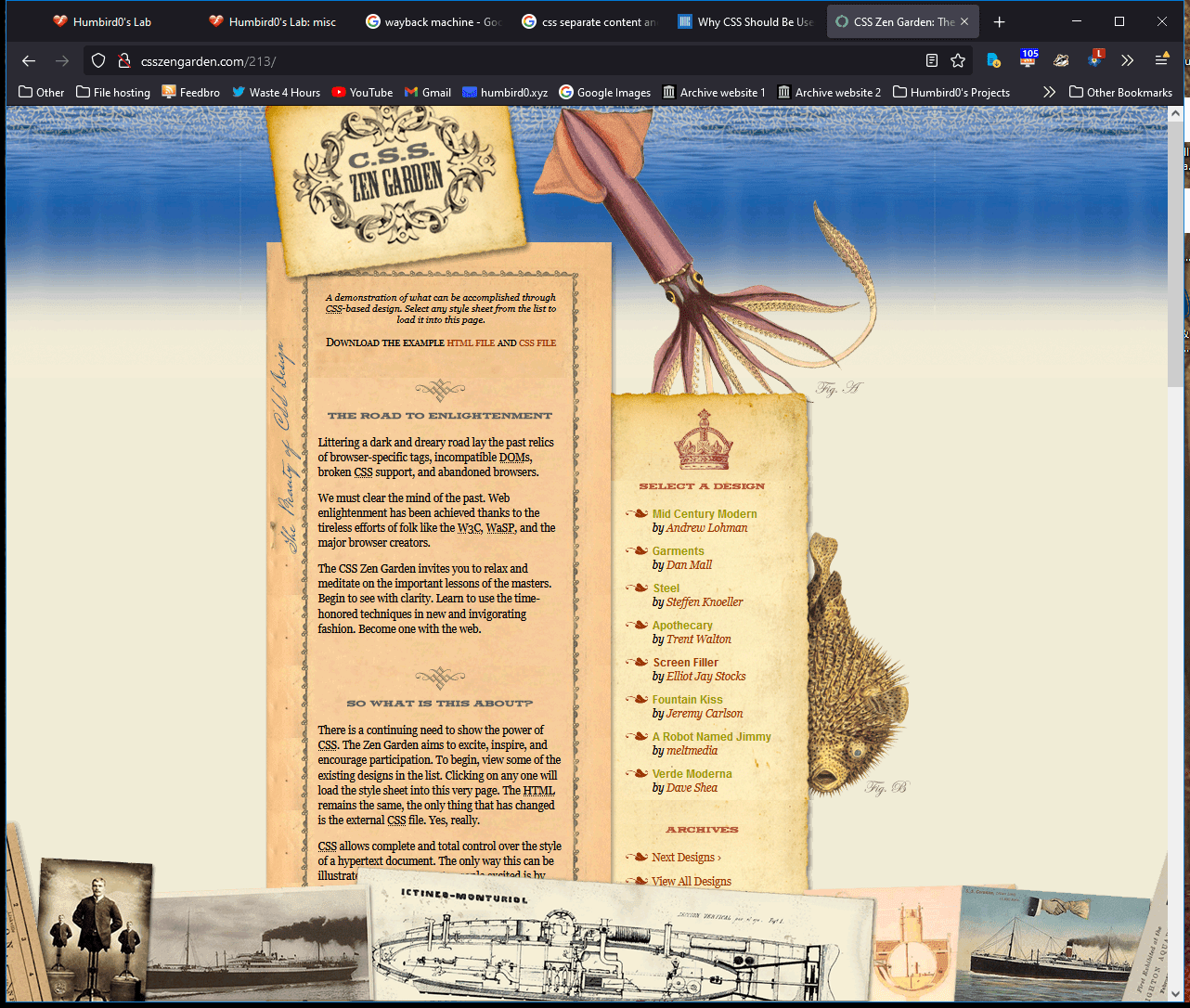The image size is (1190, 1008).
Task: Click the address bar URL field
Action: coord(520,61)
